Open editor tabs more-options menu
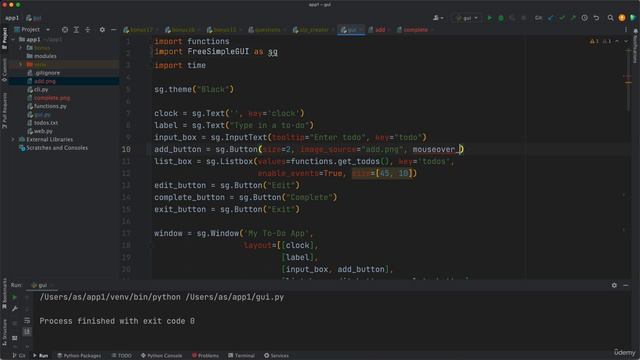The height and width of the screenshot is (360, 640). click(x=626, y=29)
